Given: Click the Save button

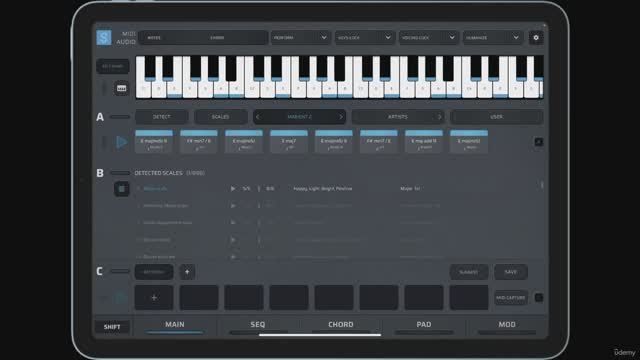Looking at the screenshot, I should (x=511, y=272).
